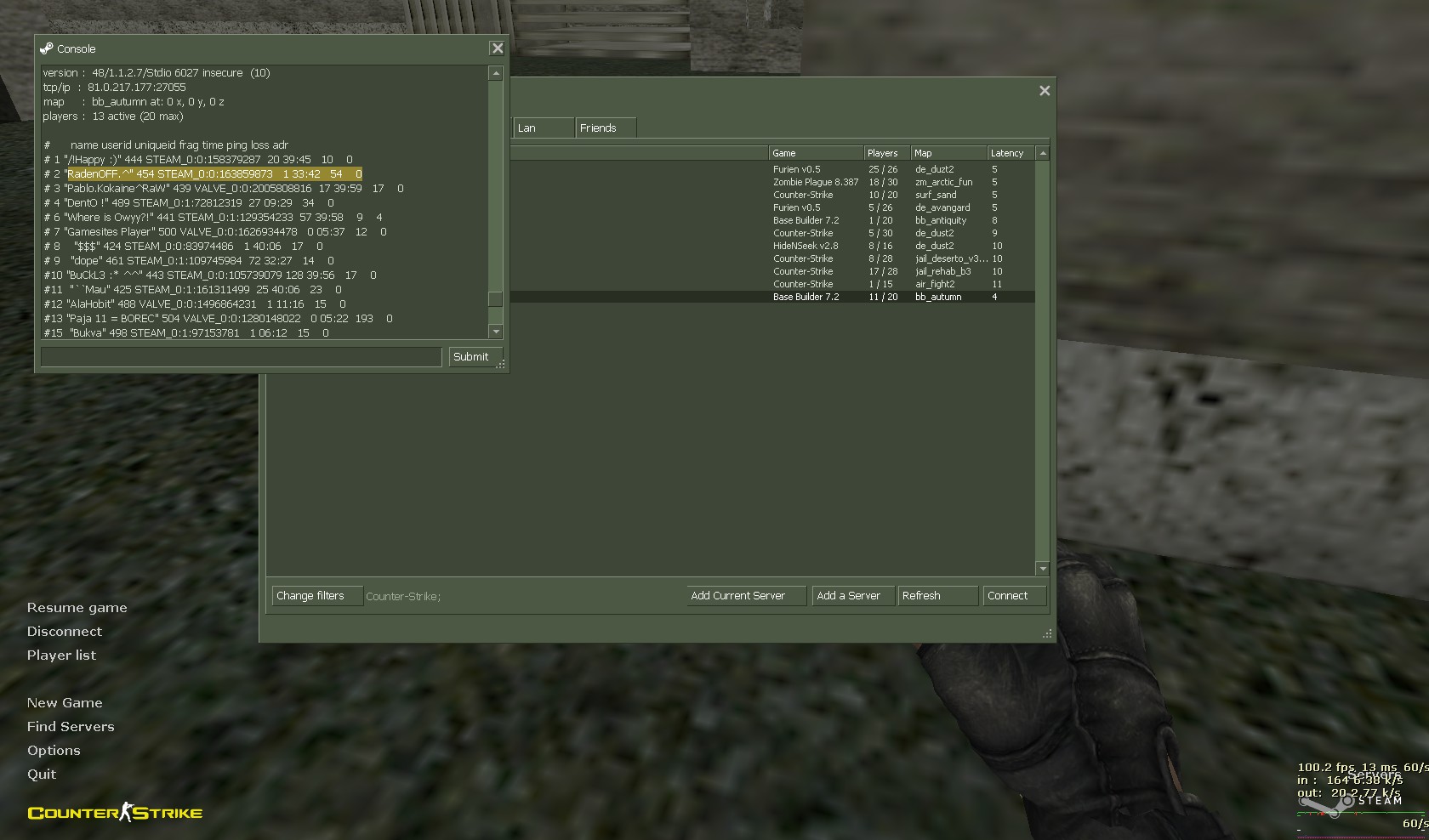This screenshot has height=840, width=1429.
Task: Sort server list by Latency column
Action: click(1011, 153)
